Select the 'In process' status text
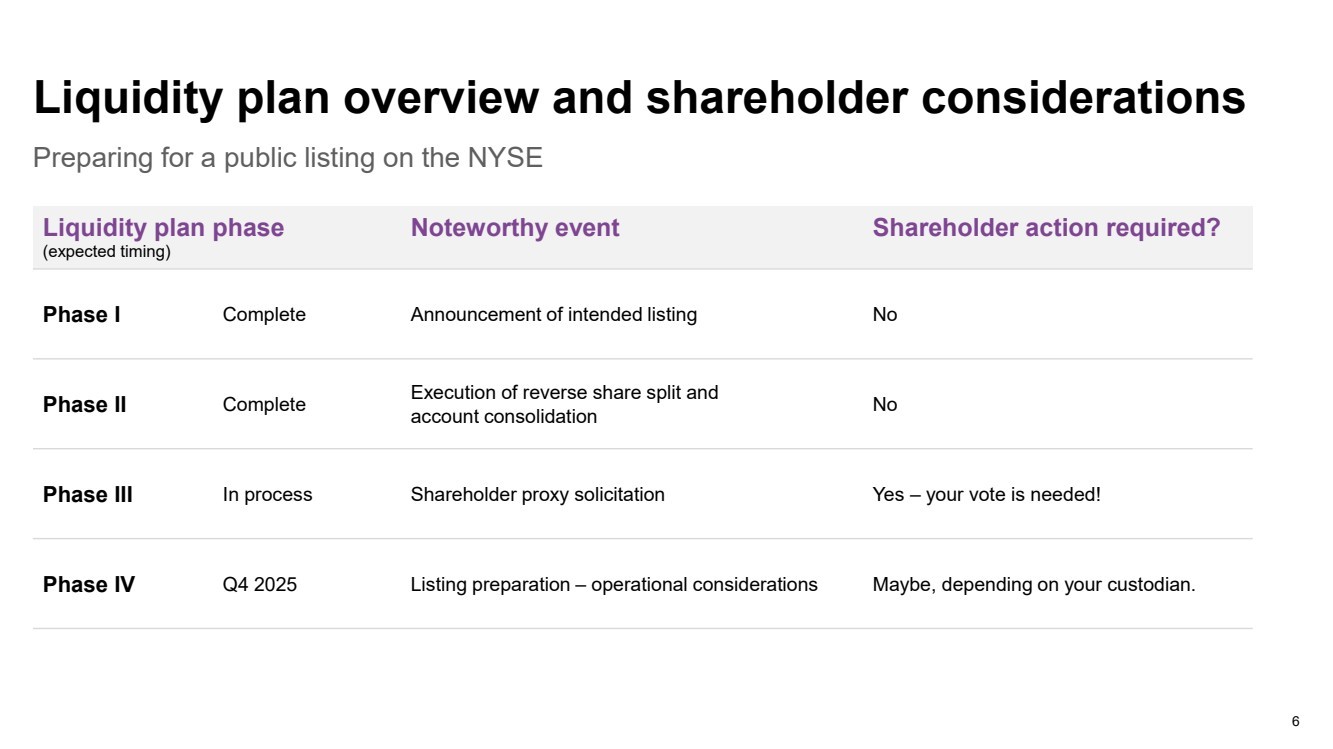The width and height of the screenshot is (1333, 749). 267,495
